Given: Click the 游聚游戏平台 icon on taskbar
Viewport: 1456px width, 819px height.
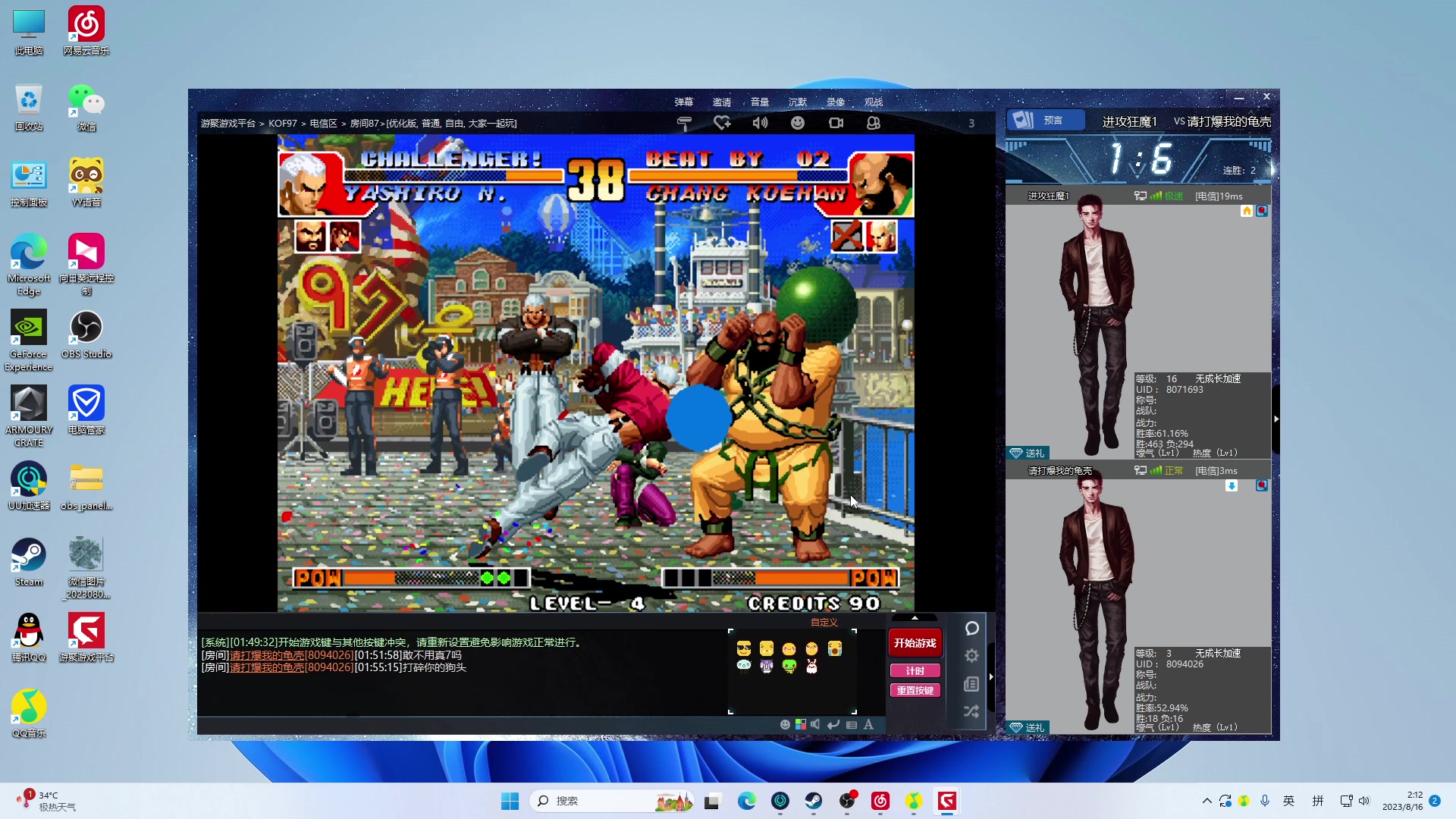Looking at the screenshot, I should [x=946, y=801].
